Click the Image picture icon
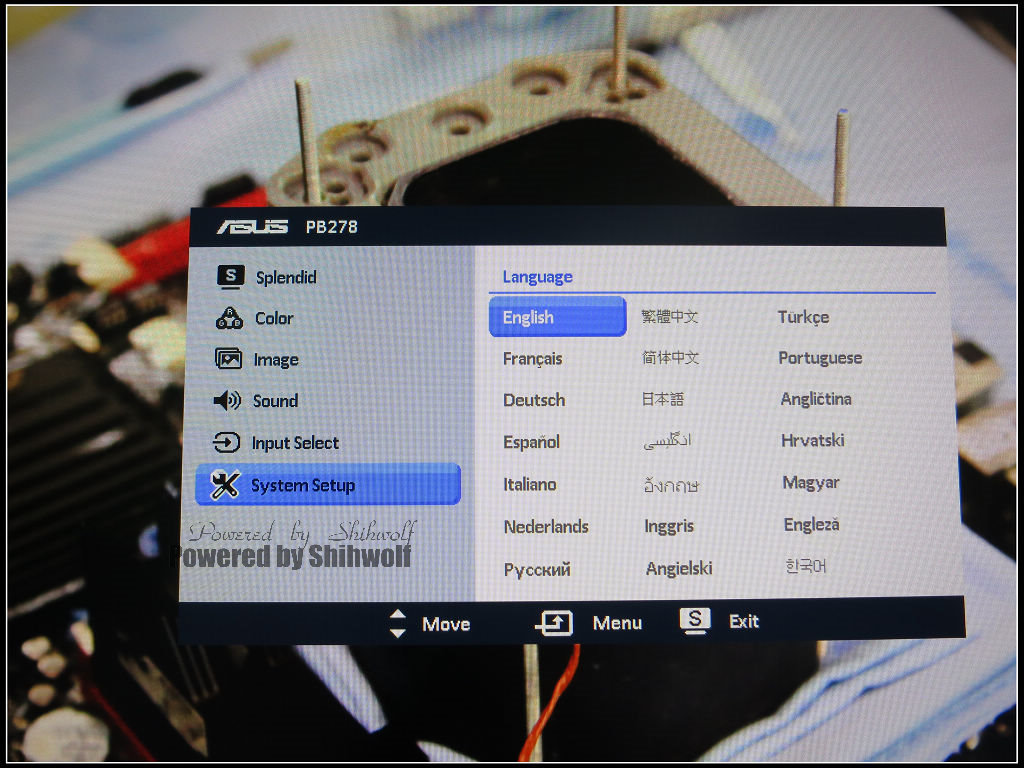The image size is (1024, 768). pos(229,359)
